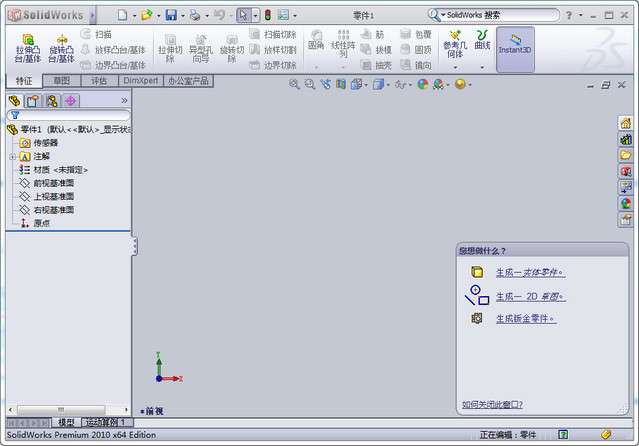This screenshot has width=639, height=446.
Task: Click the PropertyManager tab icon
Action: (x=32, y=101)
